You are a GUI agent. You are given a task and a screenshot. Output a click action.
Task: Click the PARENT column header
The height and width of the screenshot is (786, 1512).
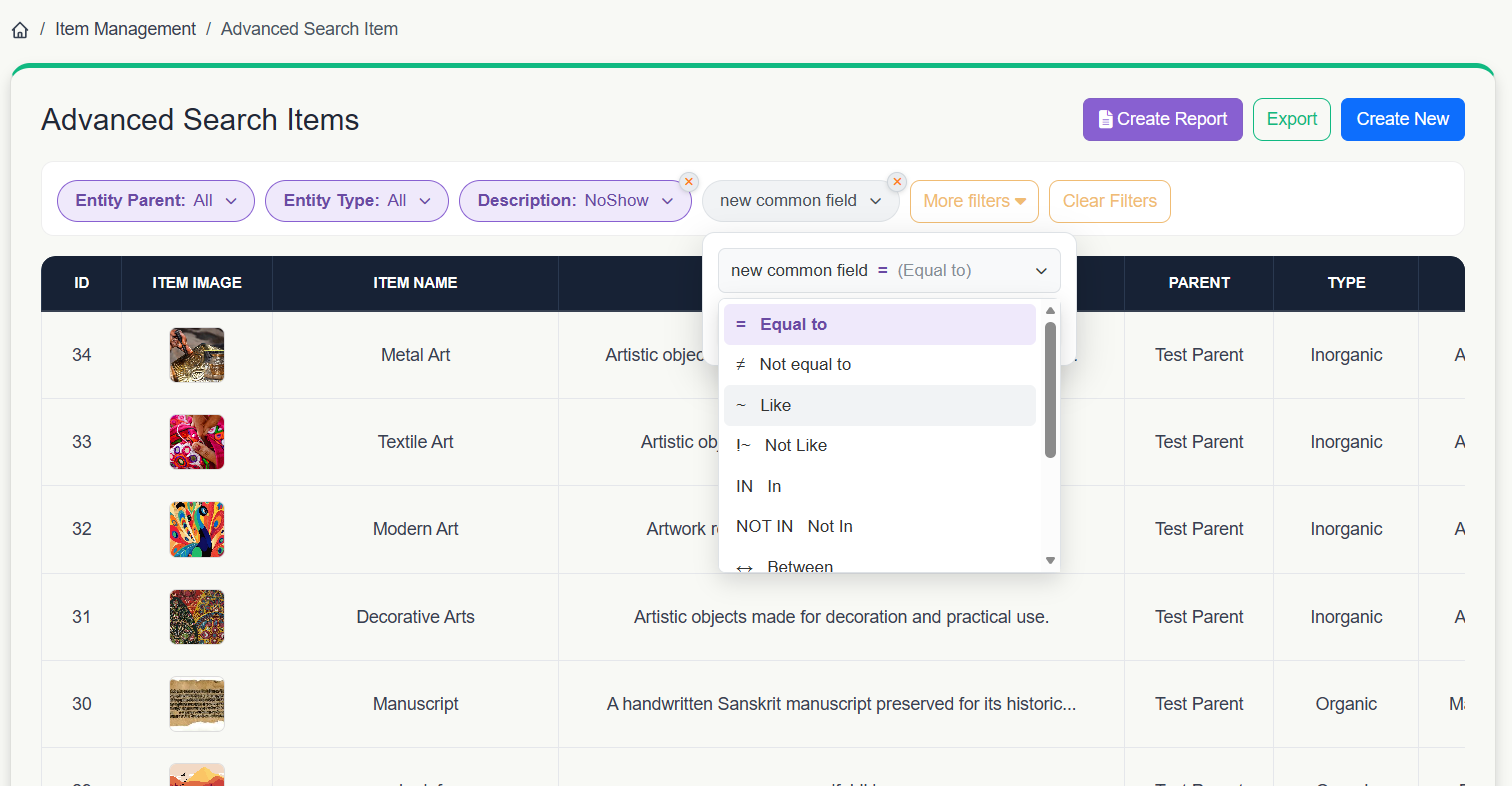pos(1199,283)
